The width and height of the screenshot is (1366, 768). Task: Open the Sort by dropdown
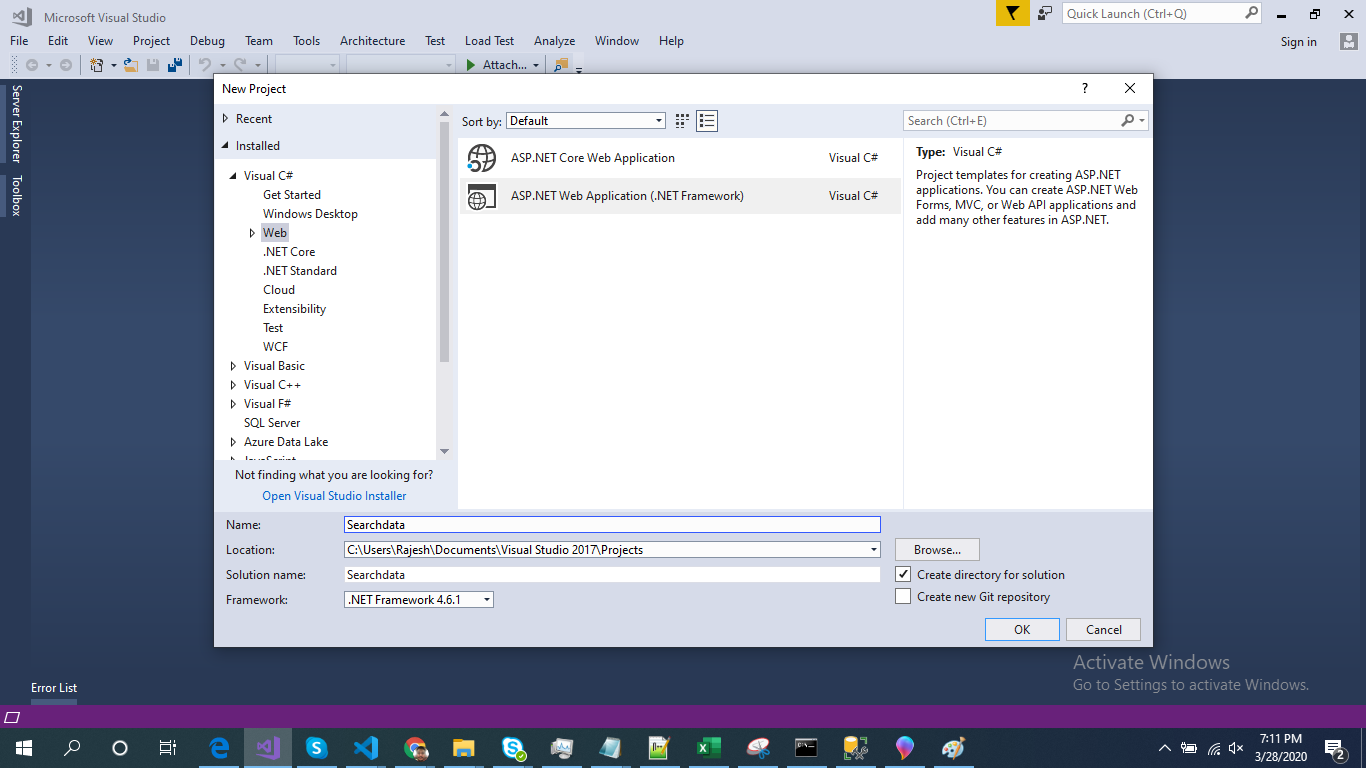point(585,121)
